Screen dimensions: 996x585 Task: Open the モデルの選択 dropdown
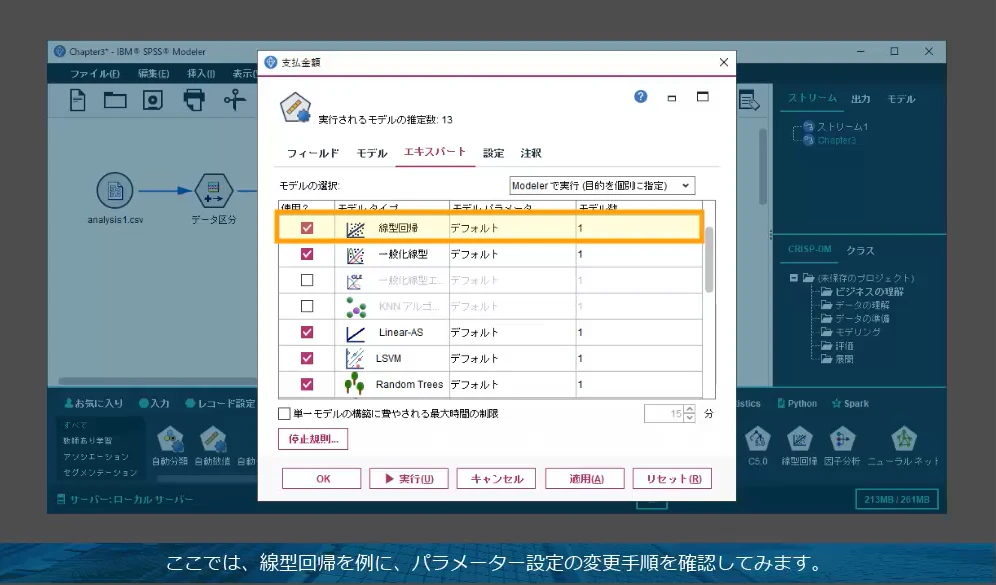point(602,185)
